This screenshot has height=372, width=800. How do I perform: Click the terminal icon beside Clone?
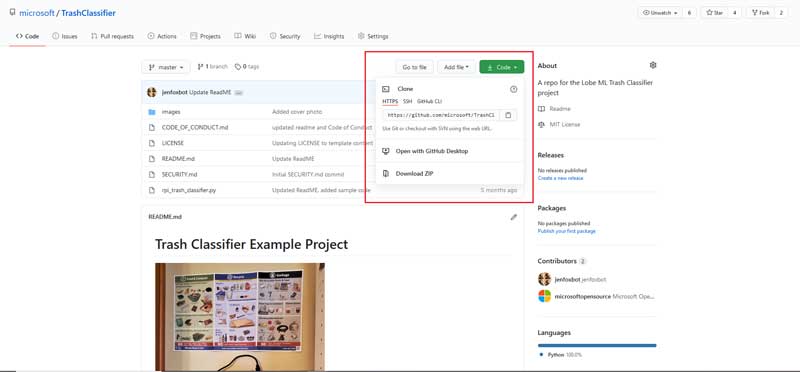pyautogui.click(x=386, y=89)
